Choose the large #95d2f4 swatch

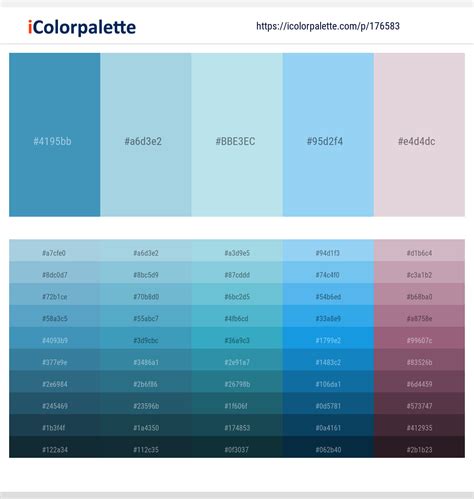click(328, 135)
